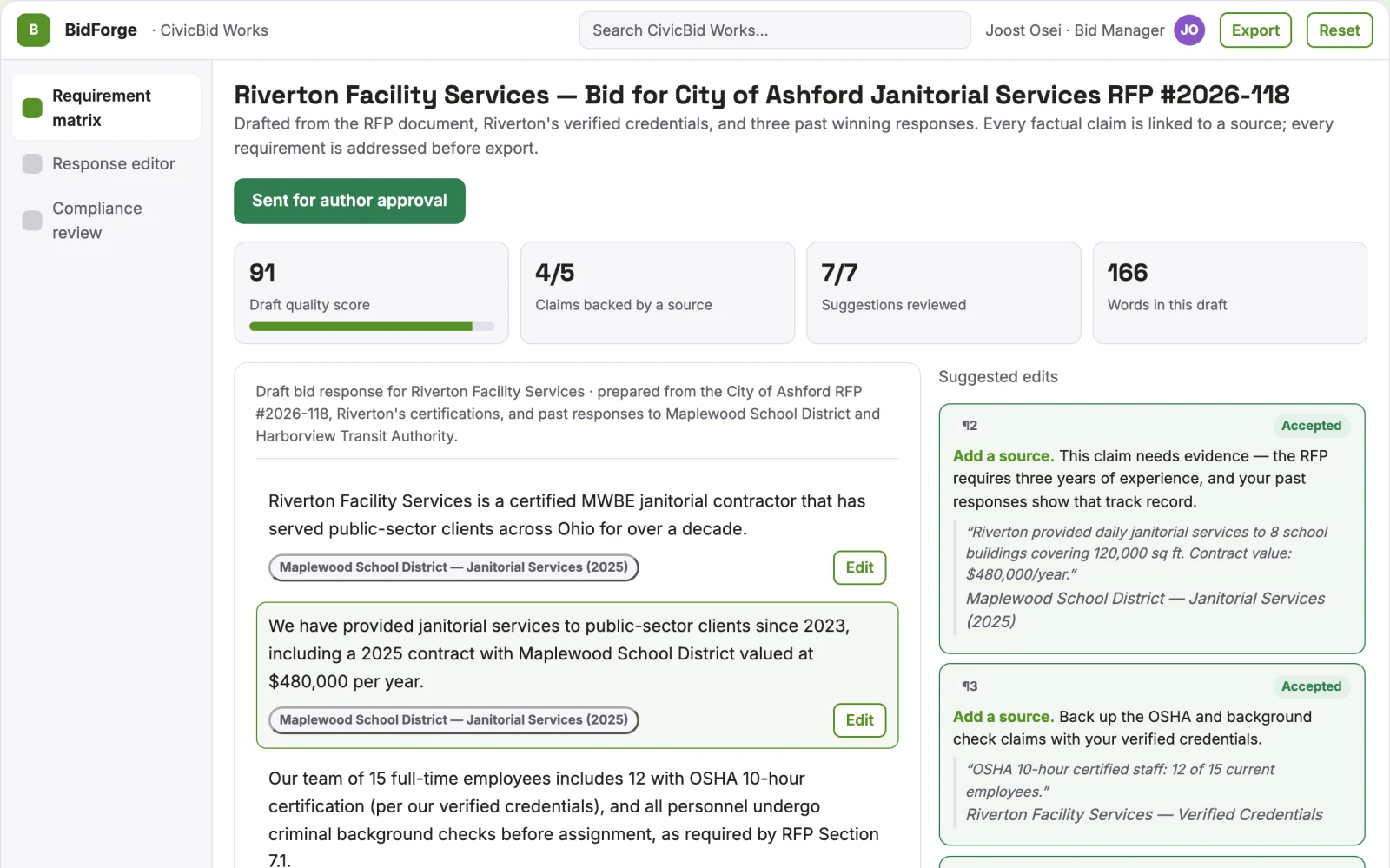Click the ¶3 paragraph marker

click(x=970, y=686)
